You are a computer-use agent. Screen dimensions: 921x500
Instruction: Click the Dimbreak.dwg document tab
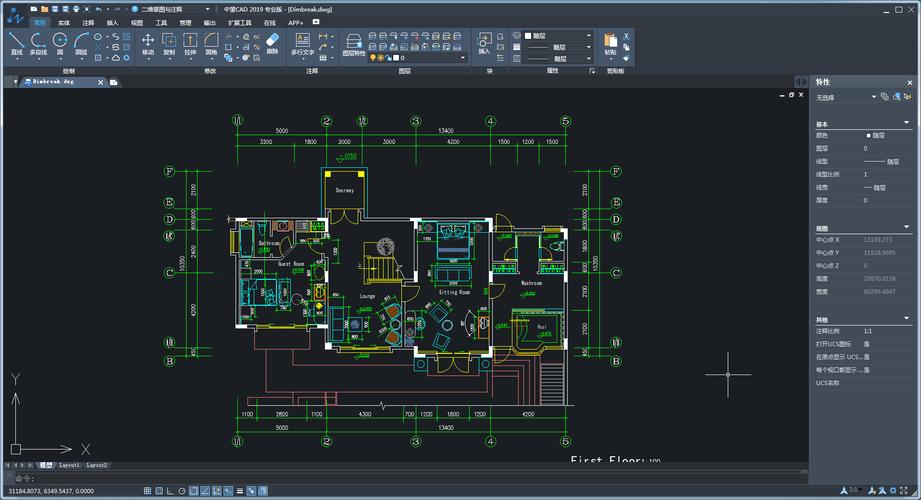click(52, 81)
